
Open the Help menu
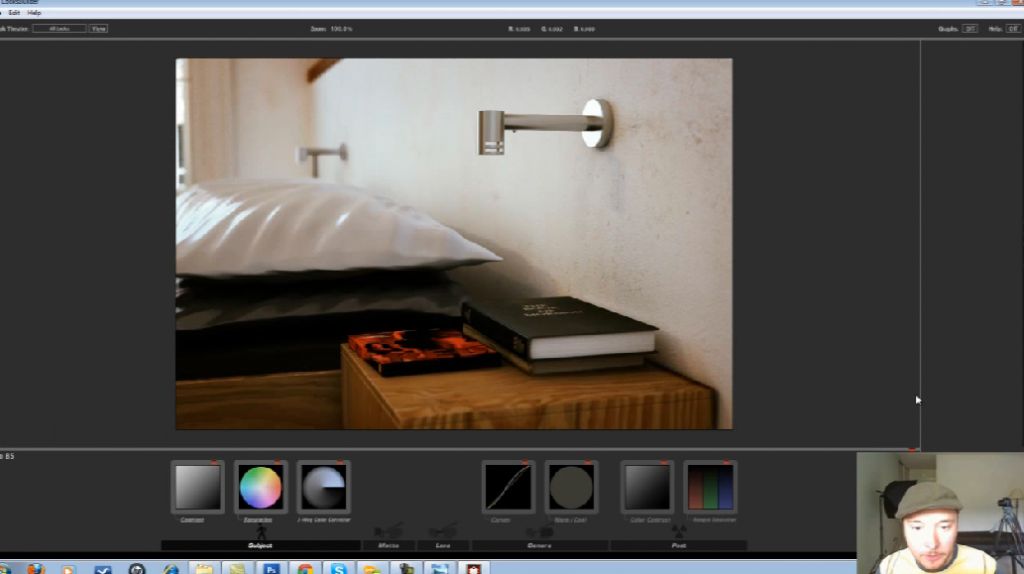coord(34,12)
